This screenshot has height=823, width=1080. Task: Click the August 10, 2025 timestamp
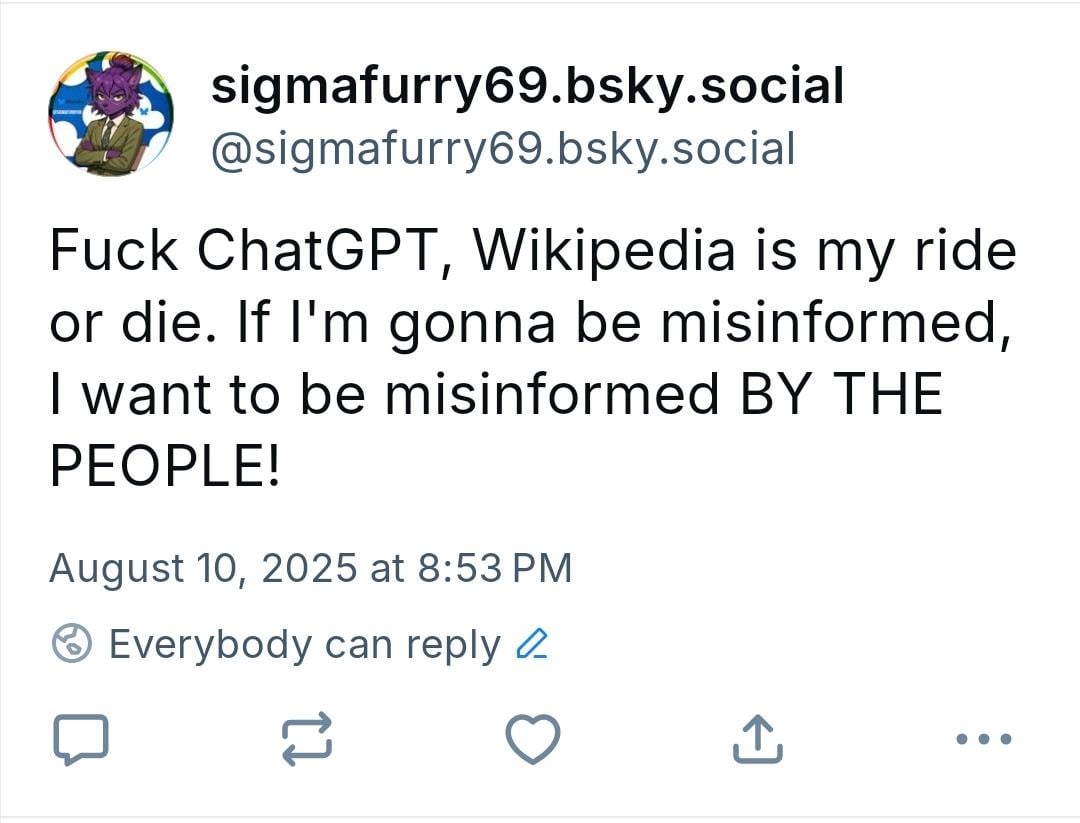(311, 569)
